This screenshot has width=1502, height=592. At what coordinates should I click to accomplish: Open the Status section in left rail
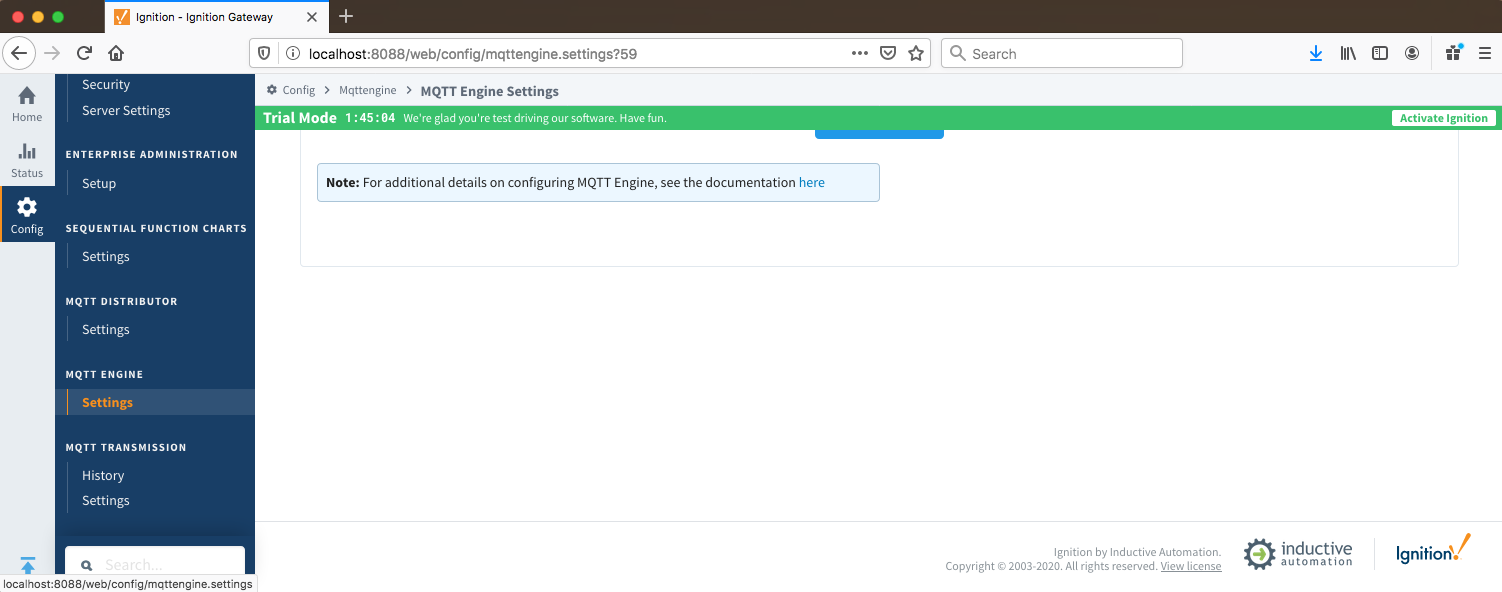[27, 160]
